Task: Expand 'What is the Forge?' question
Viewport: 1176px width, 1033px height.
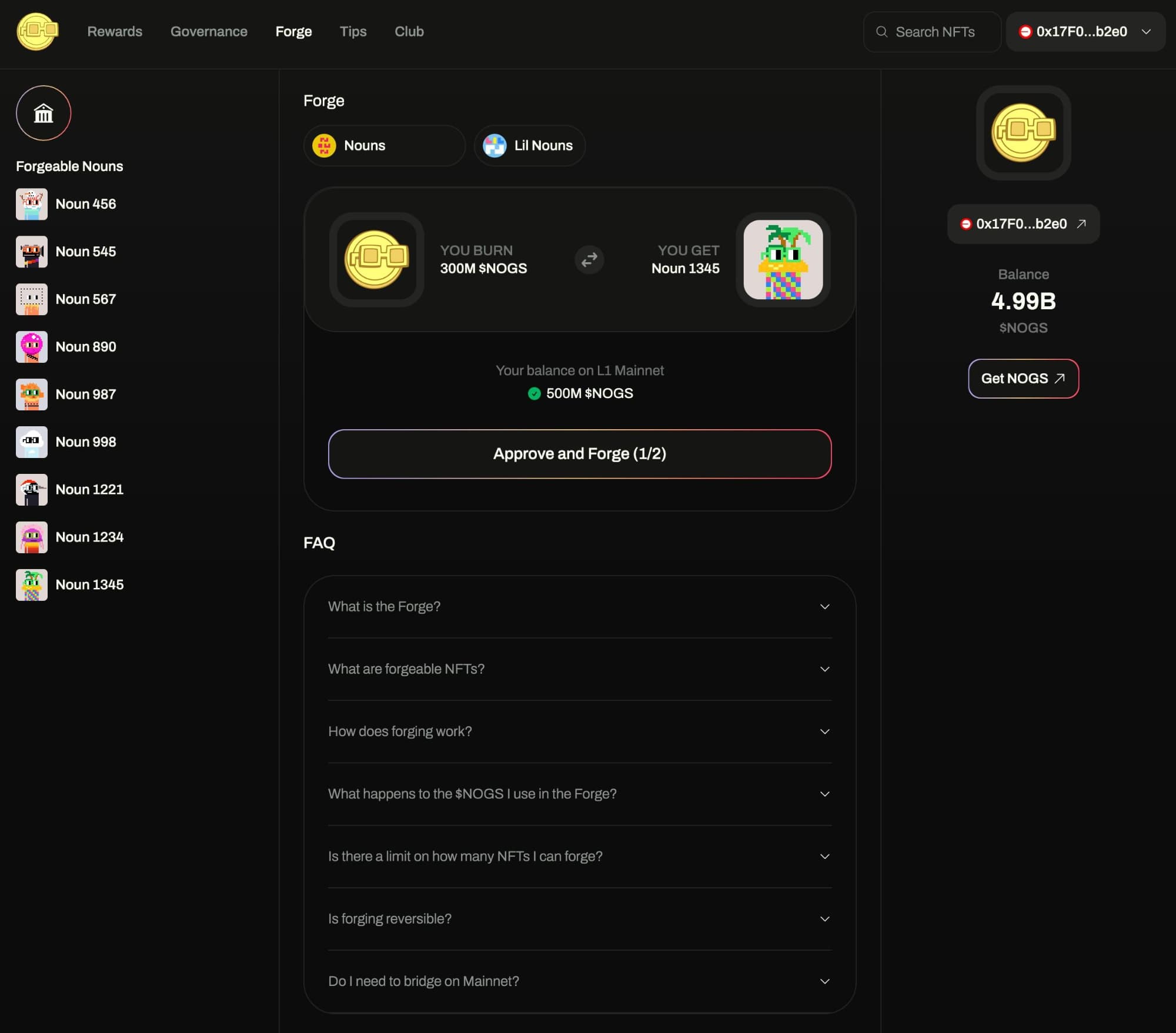Action: 579,607
